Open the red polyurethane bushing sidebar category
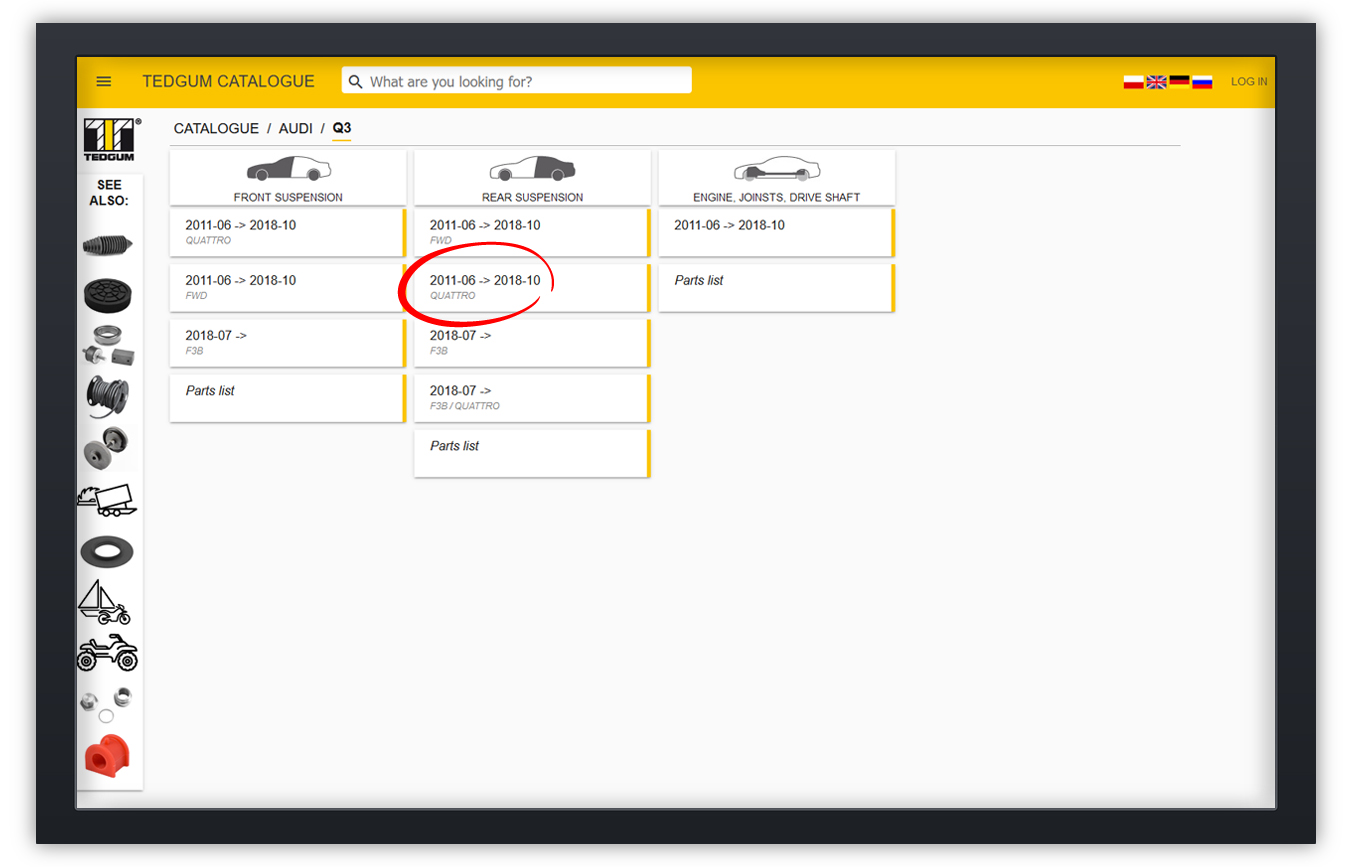Image resolution: width=1352 pixels, height=867 pixels. 108,756
